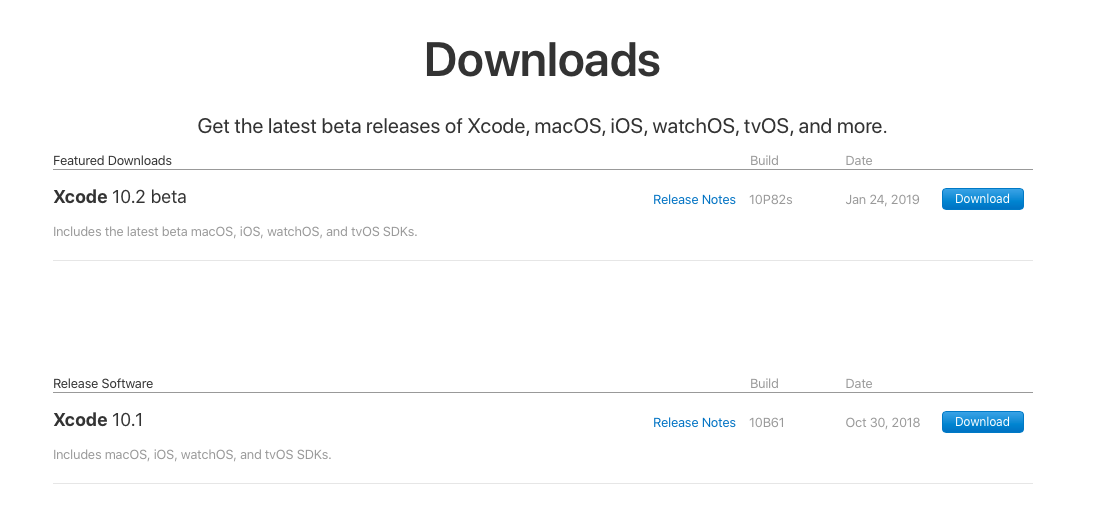Click the Xcode 10.2 beta title
The height and width of the screenshot is (521, 1119).
tap(120, 197)
